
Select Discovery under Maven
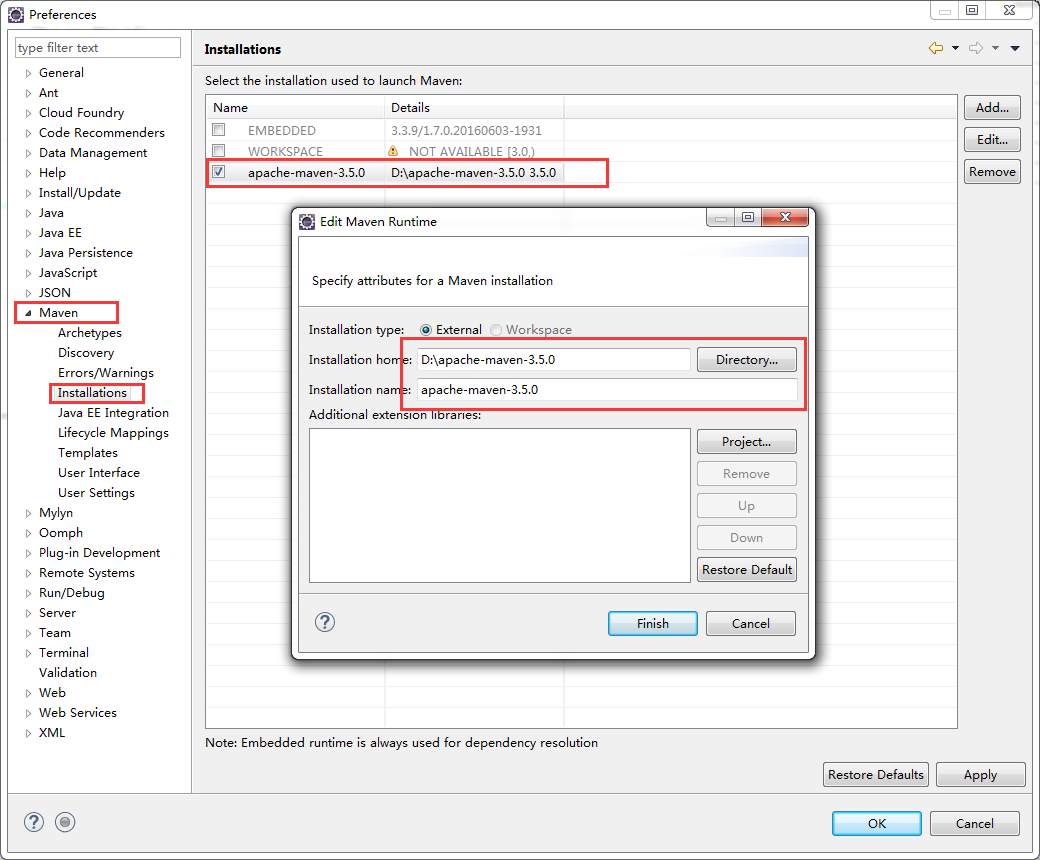click(x=86, y=353)
